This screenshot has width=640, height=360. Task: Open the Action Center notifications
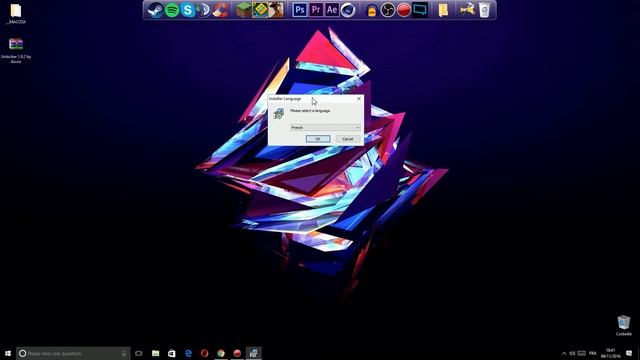point(629,353)
